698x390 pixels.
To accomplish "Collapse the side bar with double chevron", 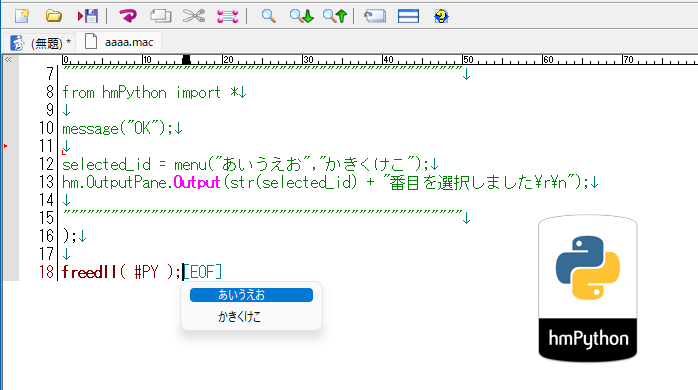I will pos(8,59).
